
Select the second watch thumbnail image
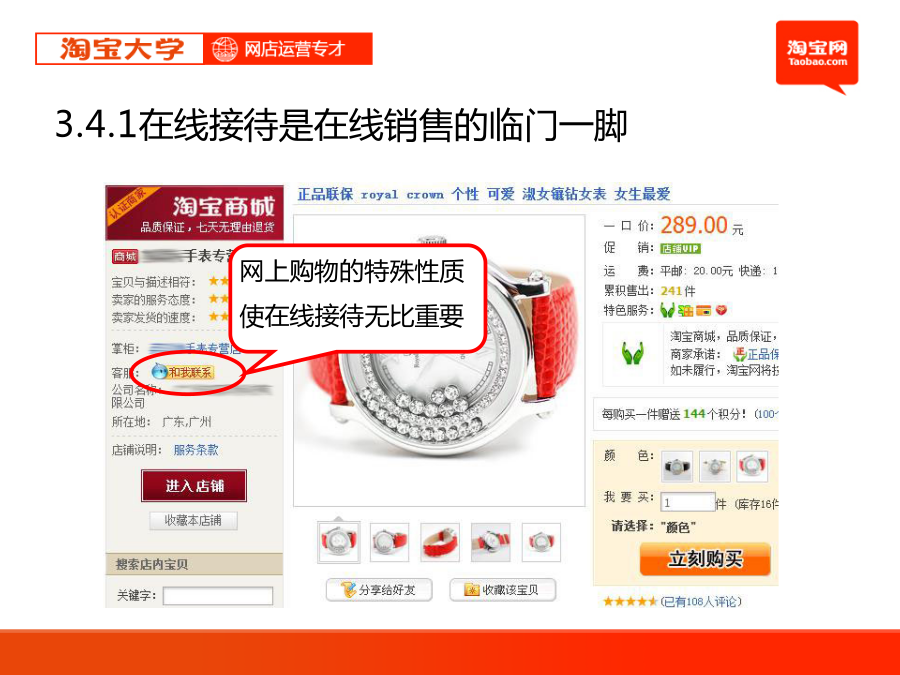click(390, 542)
